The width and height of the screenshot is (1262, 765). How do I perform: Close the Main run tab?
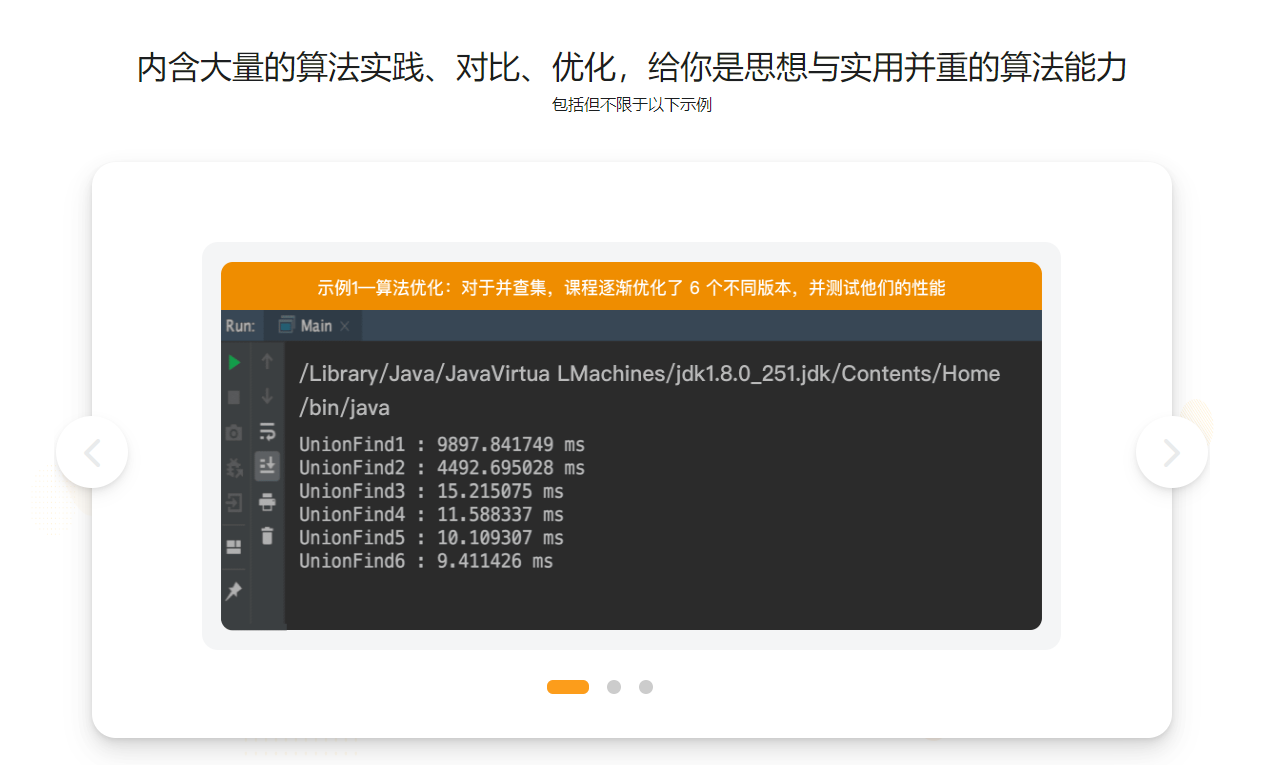pyautogui.click(x=345, y=327)
